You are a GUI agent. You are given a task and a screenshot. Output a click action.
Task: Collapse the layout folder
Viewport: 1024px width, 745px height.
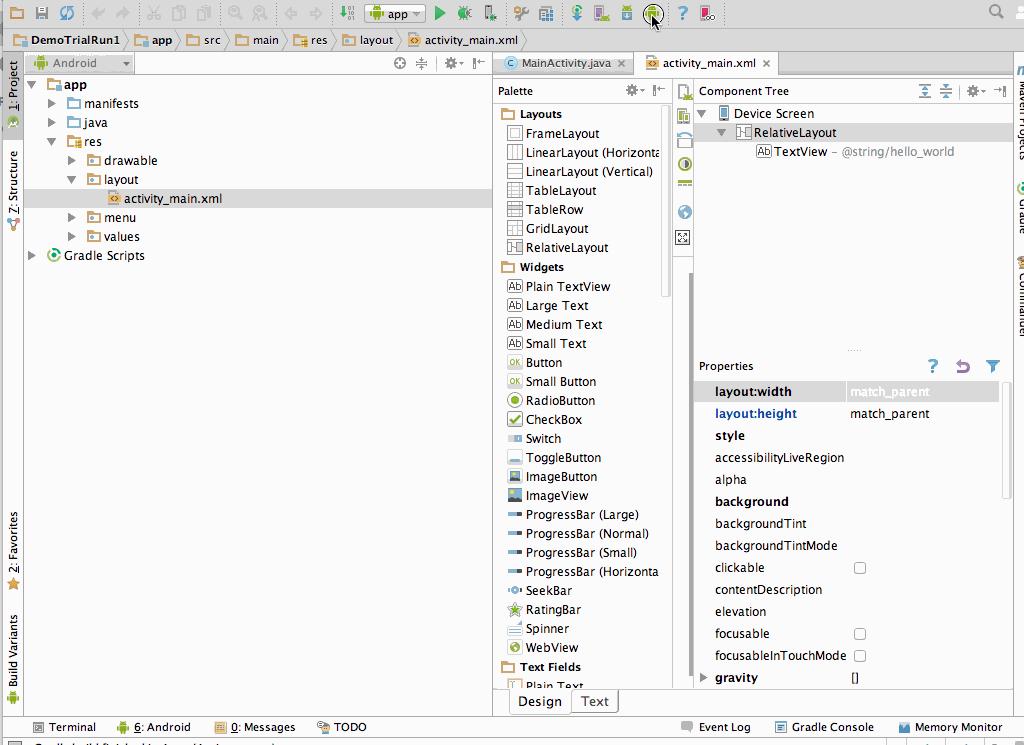[x=72, y=180]
